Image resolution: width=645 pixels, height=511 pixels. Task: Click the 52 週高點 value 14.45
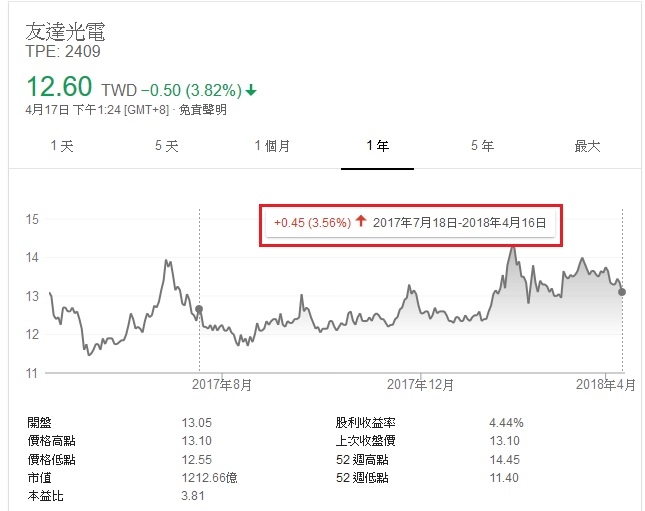click(x=504, y=460)
